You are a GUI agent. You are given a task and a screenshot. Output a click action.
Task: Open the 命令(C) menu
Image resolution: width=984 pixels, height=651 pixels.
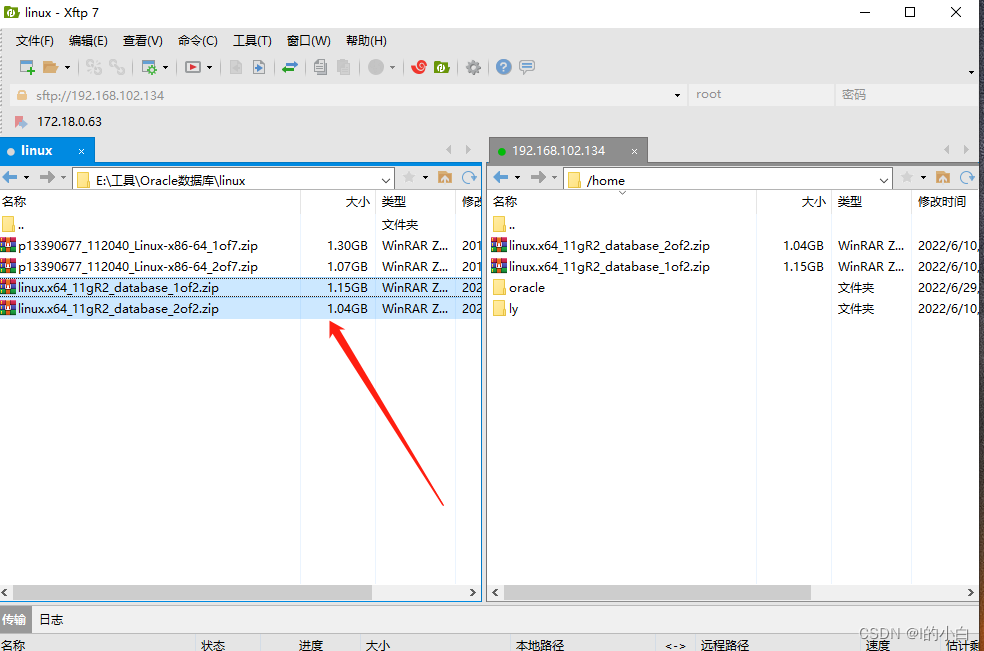198,41
